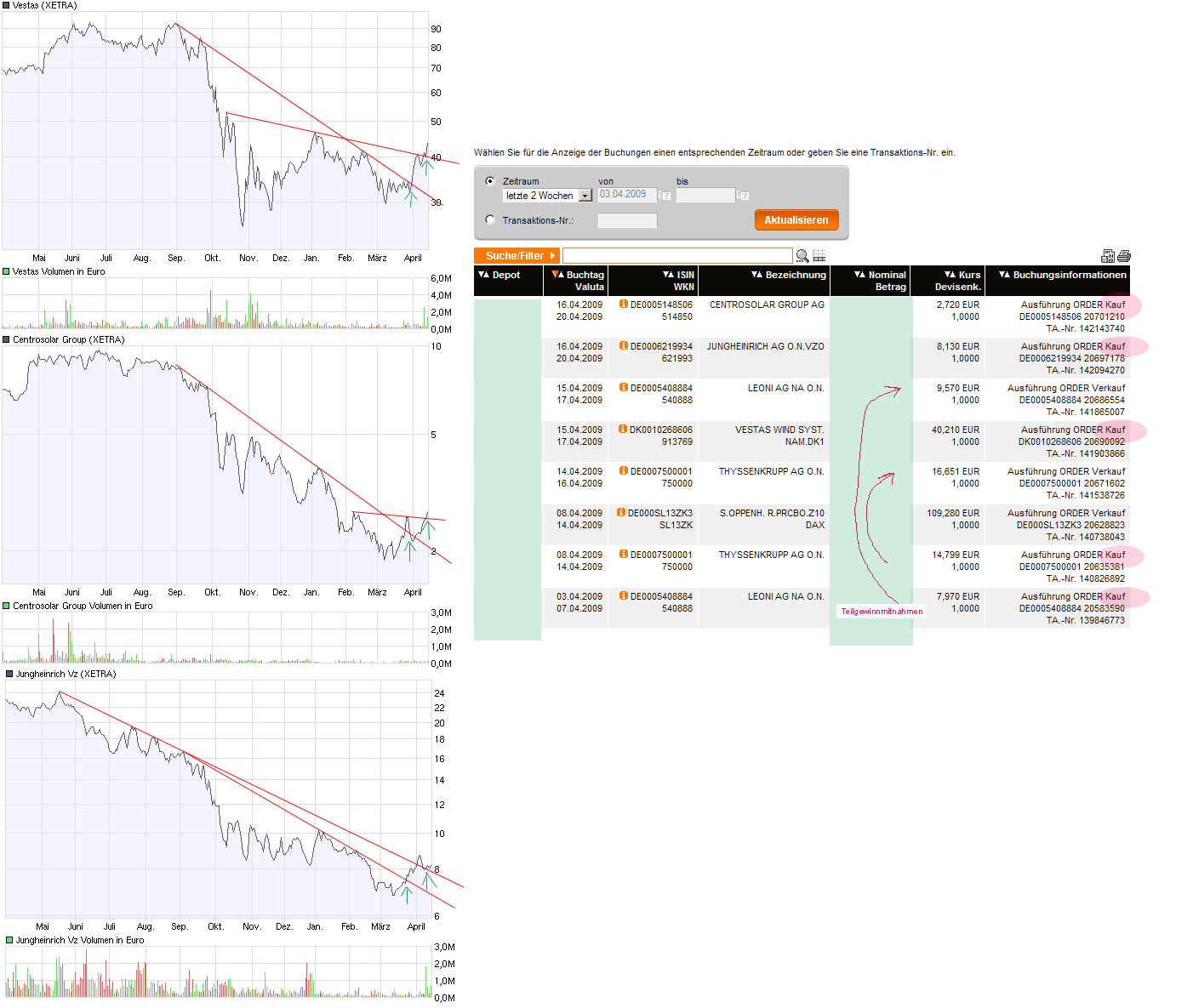This screenshot has height=1008, width=1193.
Task: Open the 'letzte 2 Wochen' dropdown
Action: click(x=585, y=196)
